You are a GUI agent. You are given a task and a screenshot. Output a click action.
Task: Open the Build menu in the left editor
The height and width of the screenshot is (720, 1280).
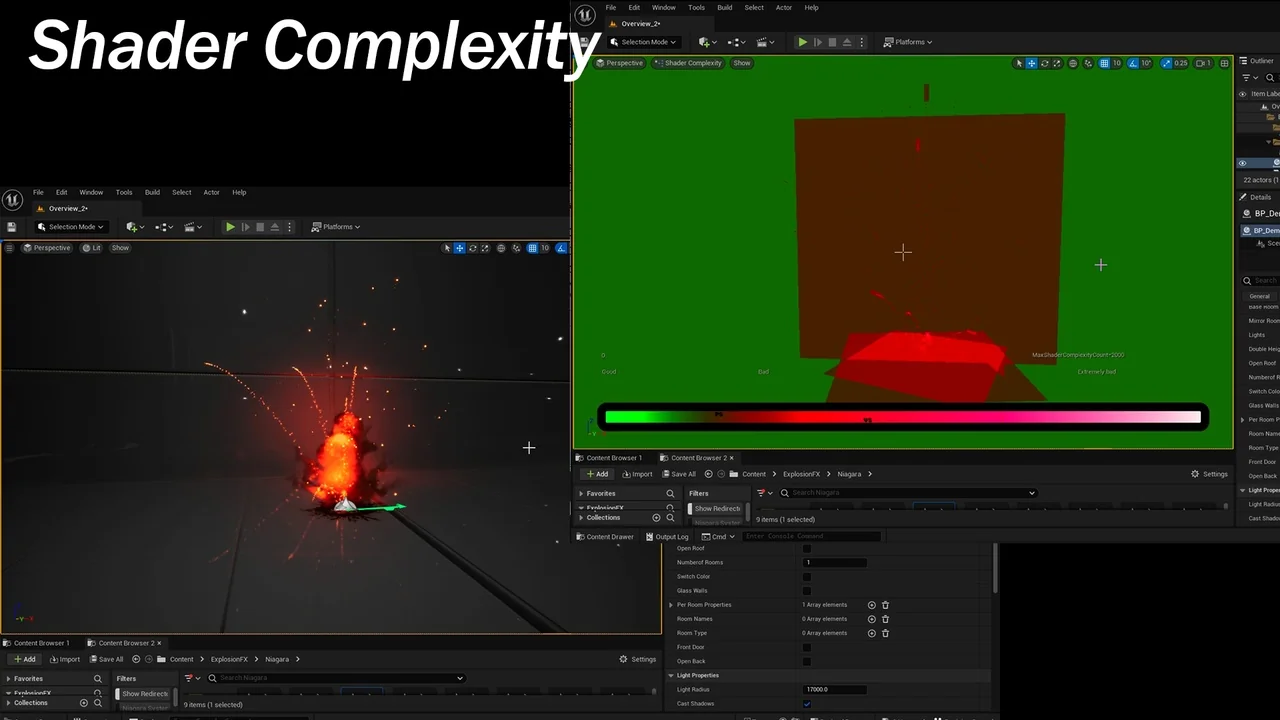click(x=152, y=192)
